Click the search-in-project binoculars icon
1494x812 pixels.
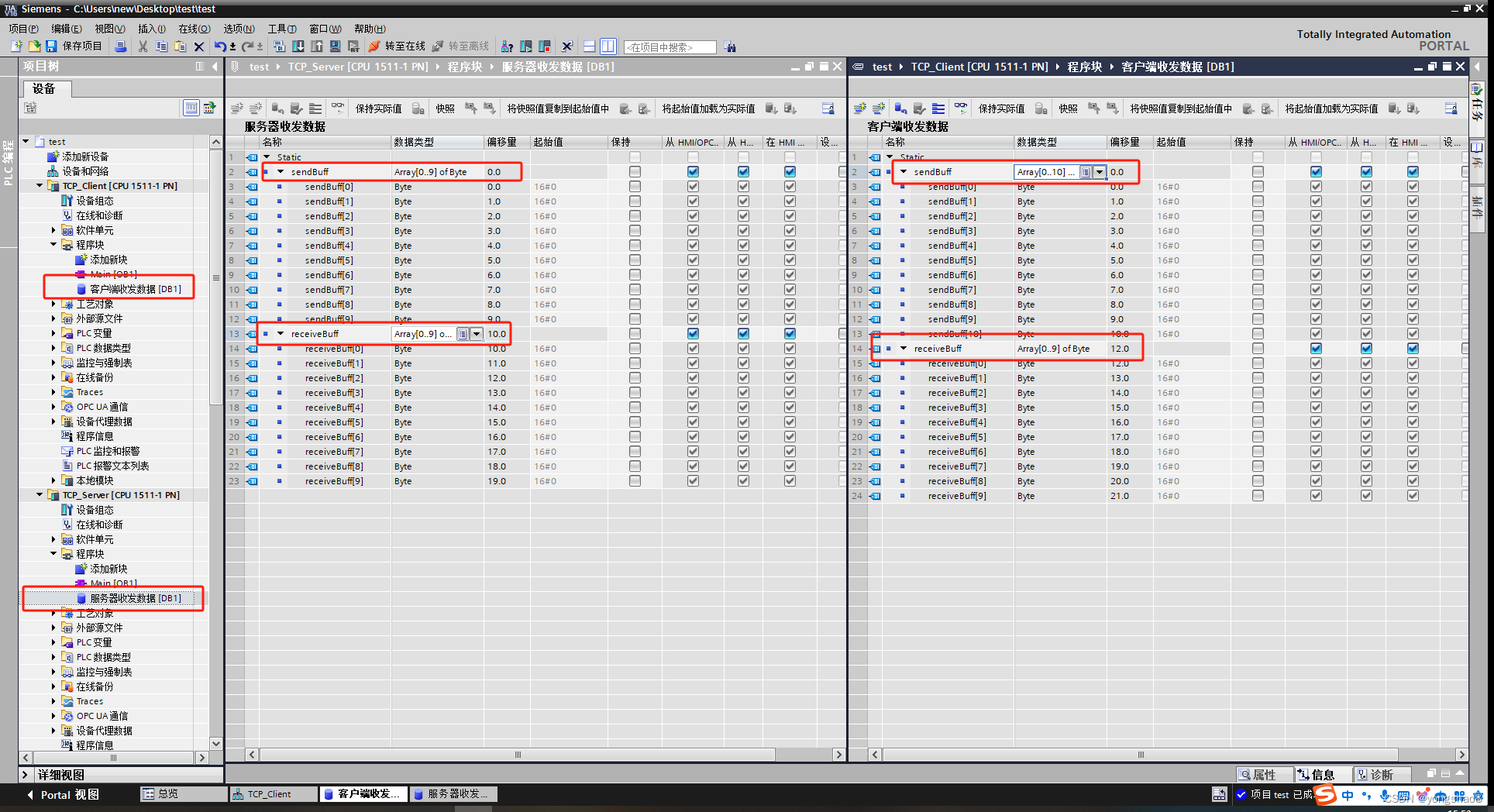click(730, 47)
